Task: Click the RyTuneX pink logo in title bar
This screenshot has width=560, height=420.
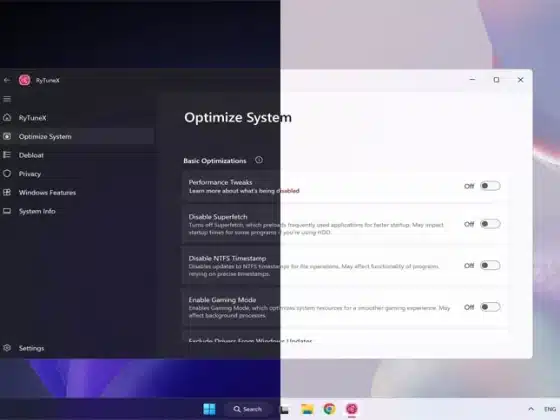Action: pos(25,80)
